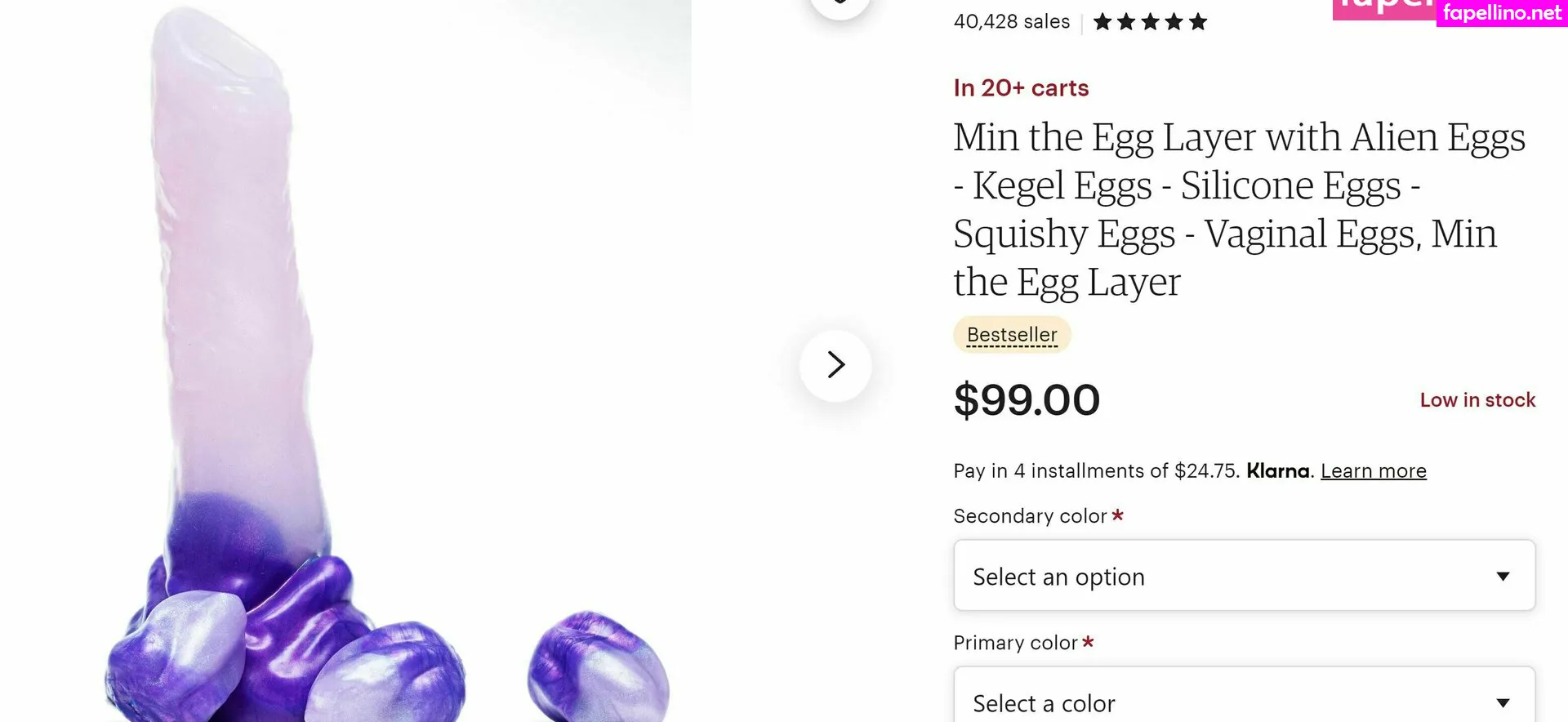This screenshot has height=722, width=1568.
Task: Click the $99.00 price
Action: click(x=1027, y=400)
